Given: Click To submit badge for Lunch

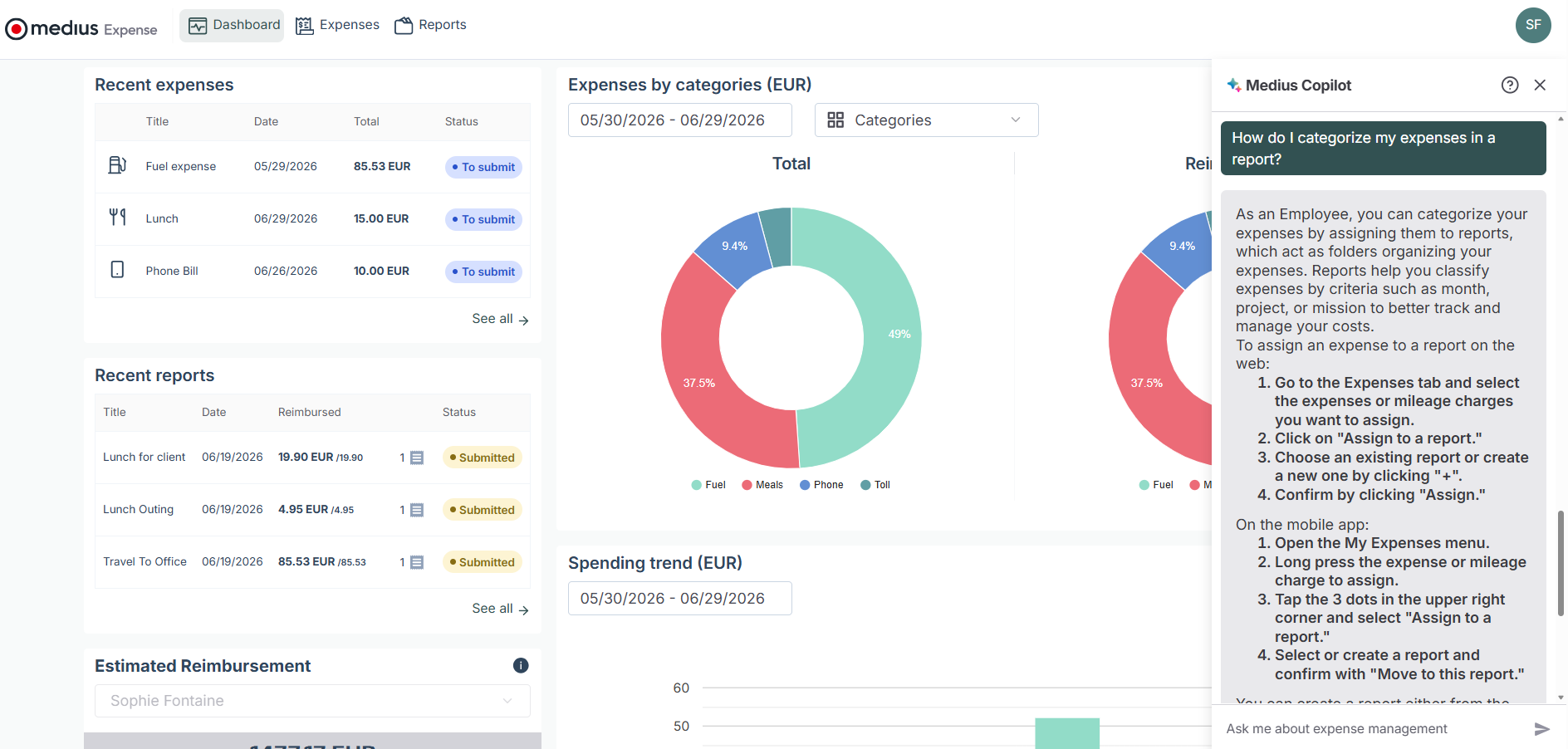Looking at the screenshot, I should point(483,219).
